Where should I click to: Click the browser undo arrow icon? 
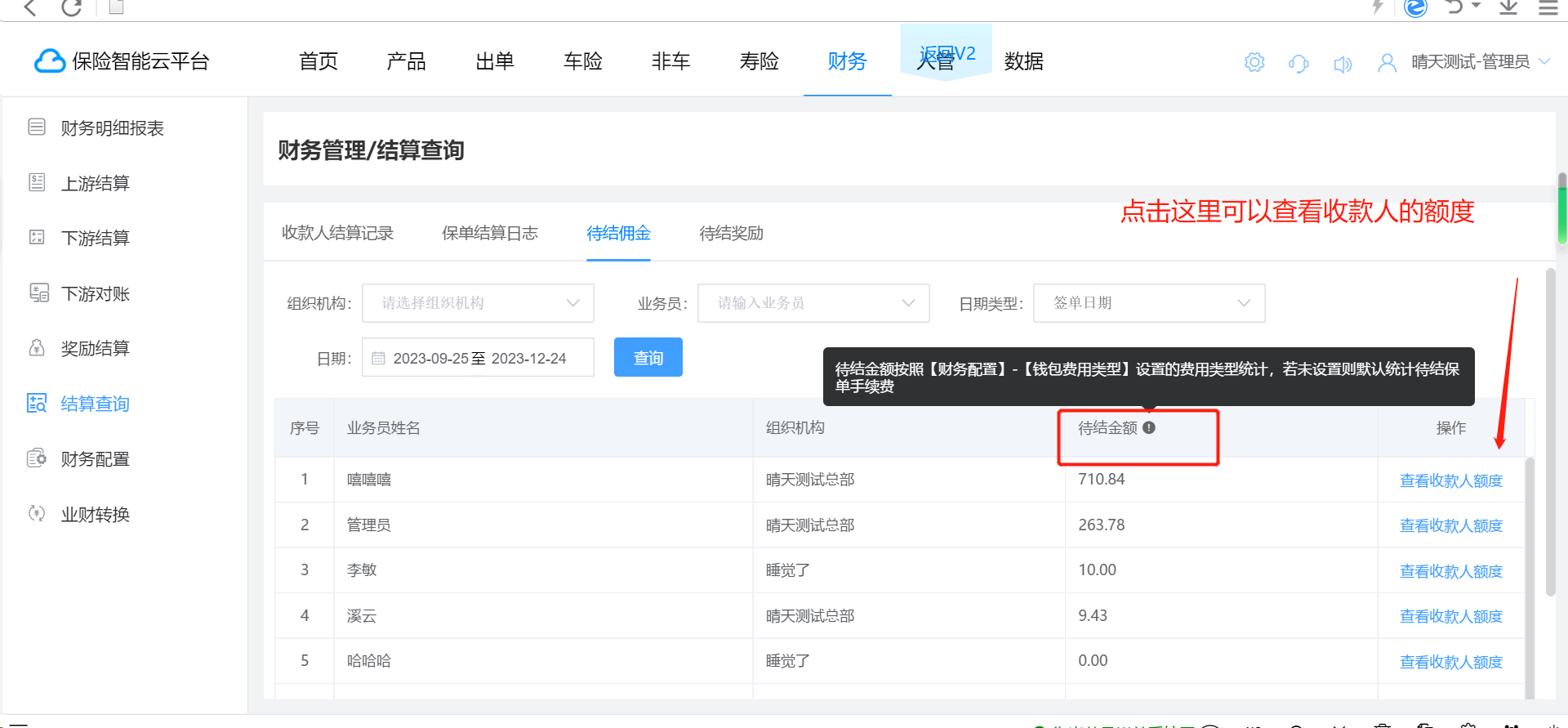[1454, 7]
